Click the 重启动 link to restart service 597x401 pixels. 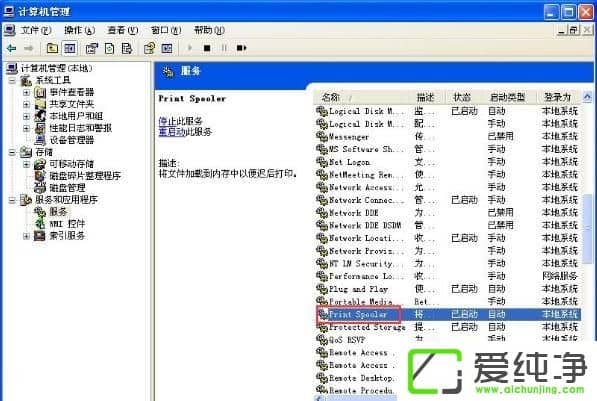172,132
